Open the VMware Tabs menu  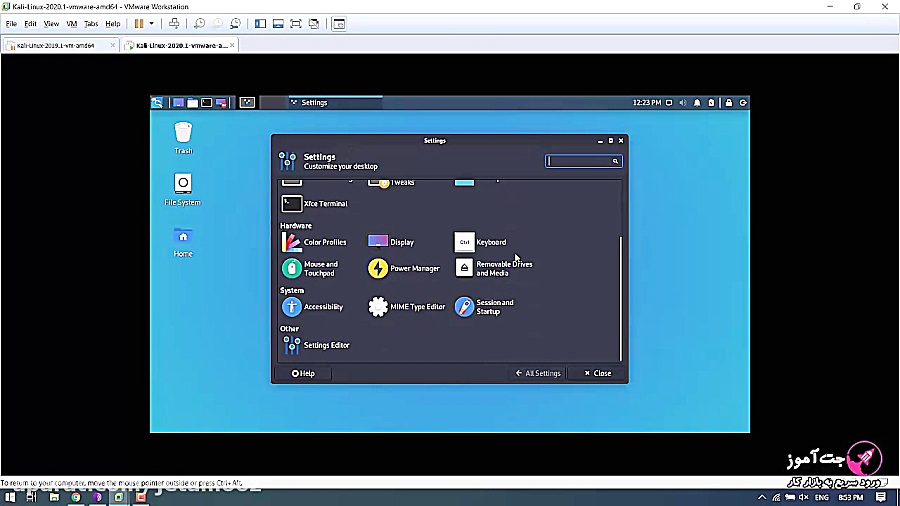tap(91, 24)
